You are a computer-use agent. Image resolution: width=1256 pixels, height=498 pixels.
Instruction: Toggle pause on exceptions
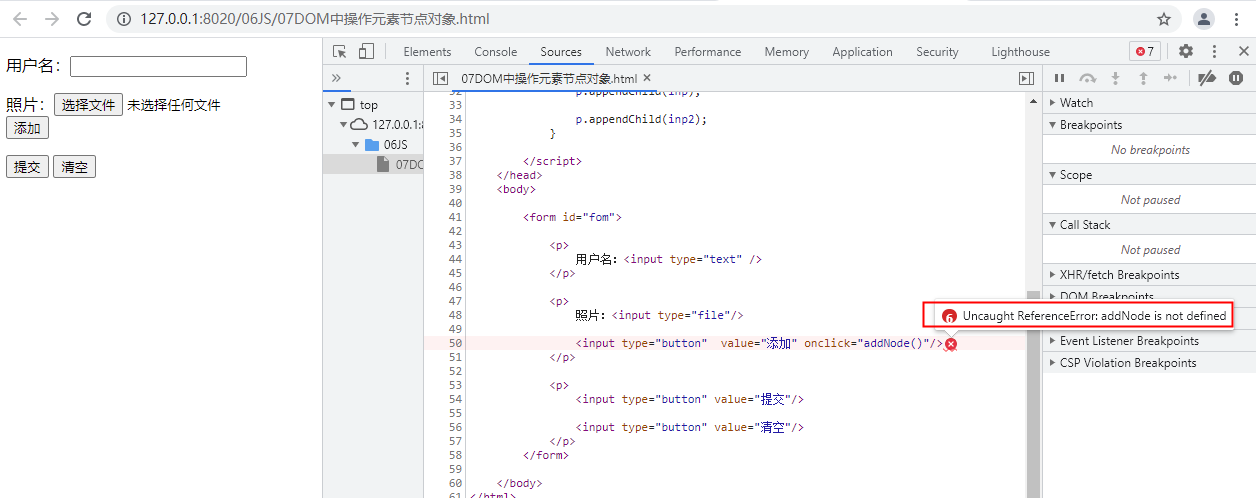point(1236,78)
